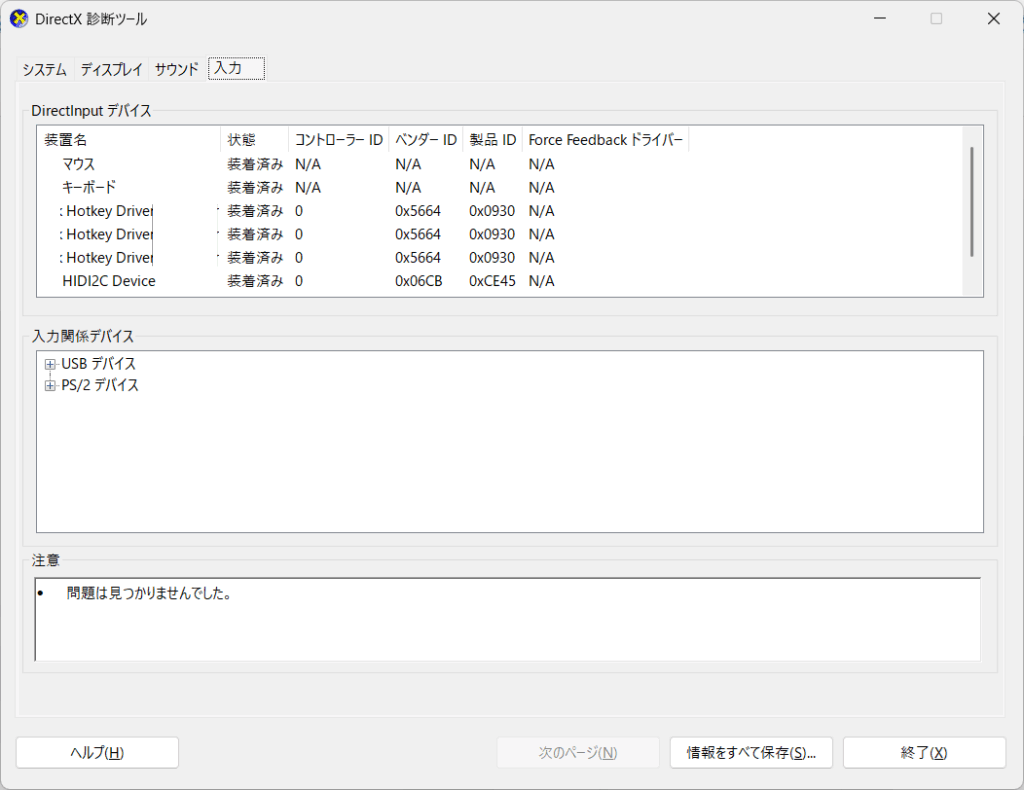Viewport: 1024px width, 790px height.
Task: Sort by 装置名 column header
Action: tap(129, 140)
